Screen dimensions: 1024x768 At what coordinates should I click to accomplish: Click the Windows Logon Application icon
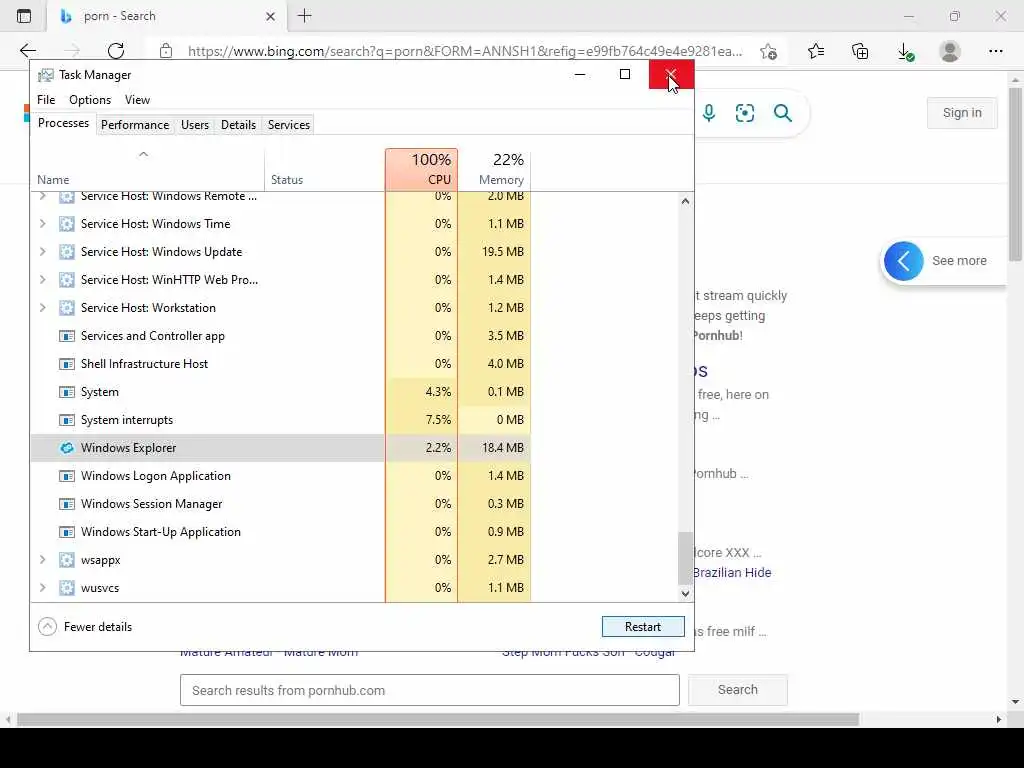[67, 476]
